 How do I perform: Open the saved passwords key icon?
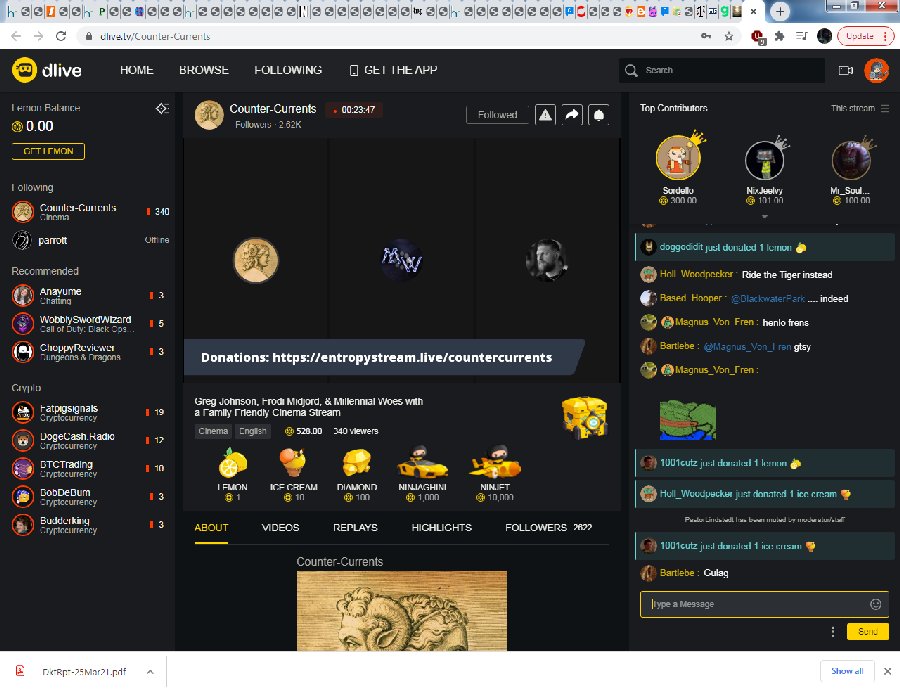click(x=706, y=36)
